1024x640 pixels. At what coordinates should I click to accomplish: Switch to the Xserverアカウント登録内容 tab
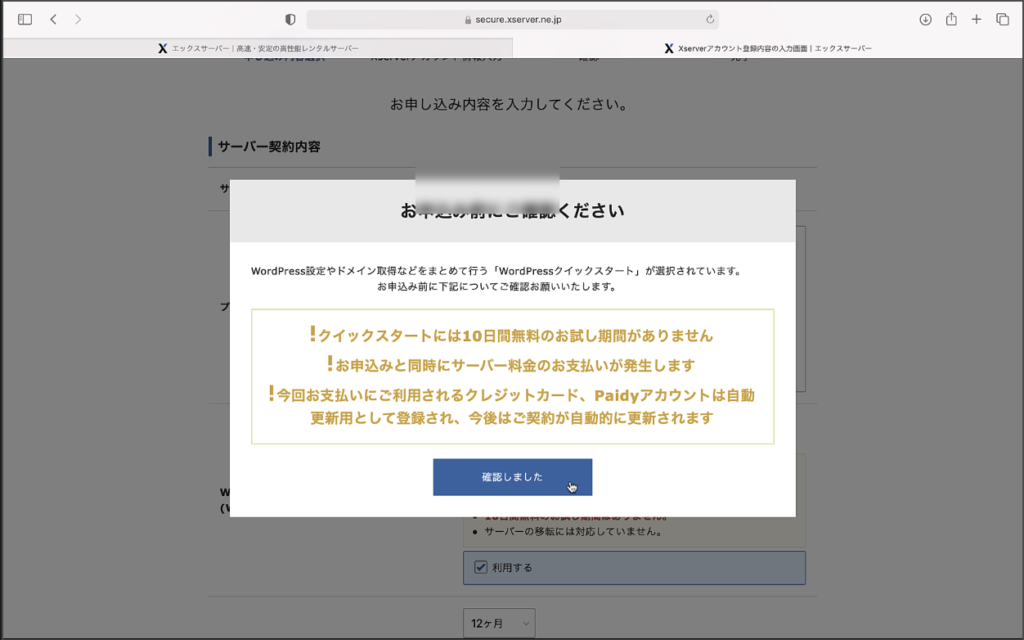[768, 48]
